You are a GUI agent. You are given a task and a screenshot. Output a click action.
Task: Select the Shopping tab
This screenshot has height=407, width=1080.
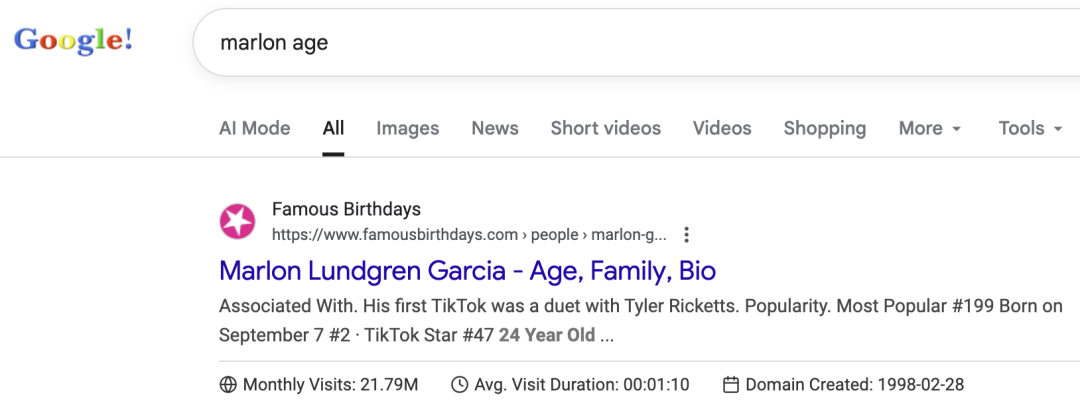[825, 128]
